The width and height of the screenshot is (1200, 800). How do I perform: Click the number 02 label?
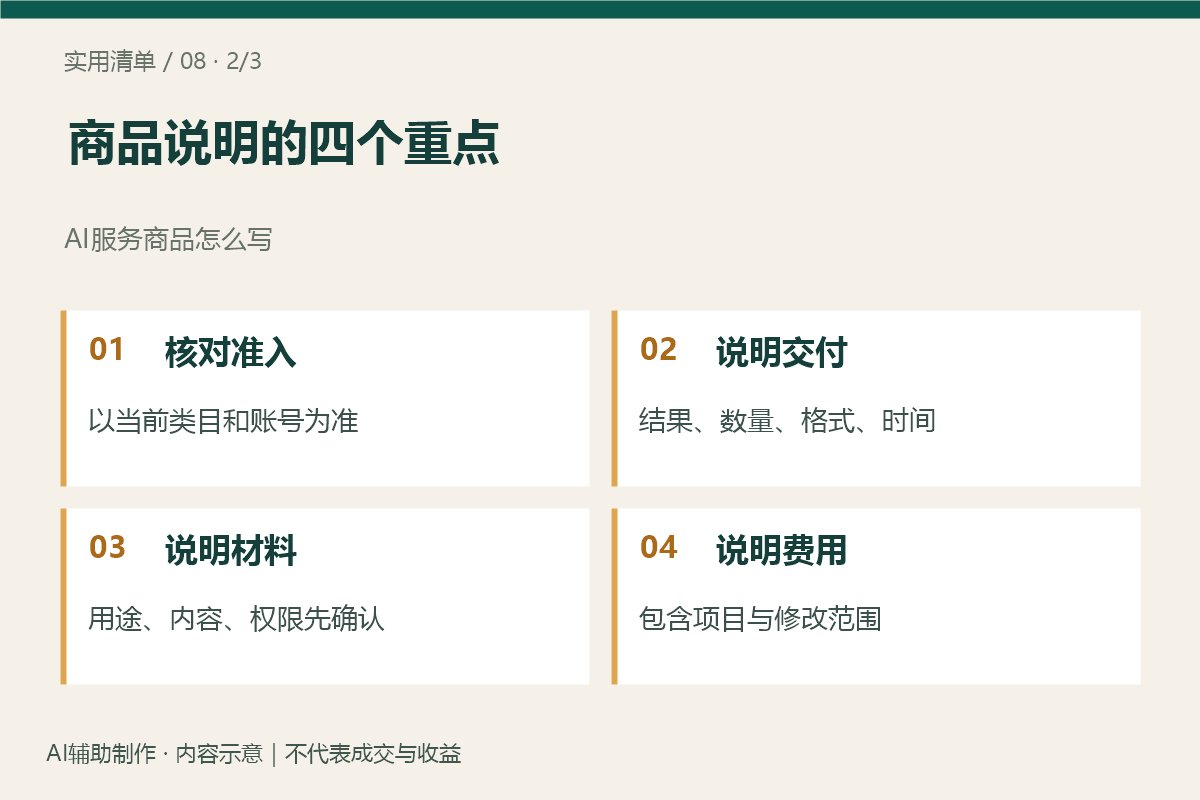(658, 350)
